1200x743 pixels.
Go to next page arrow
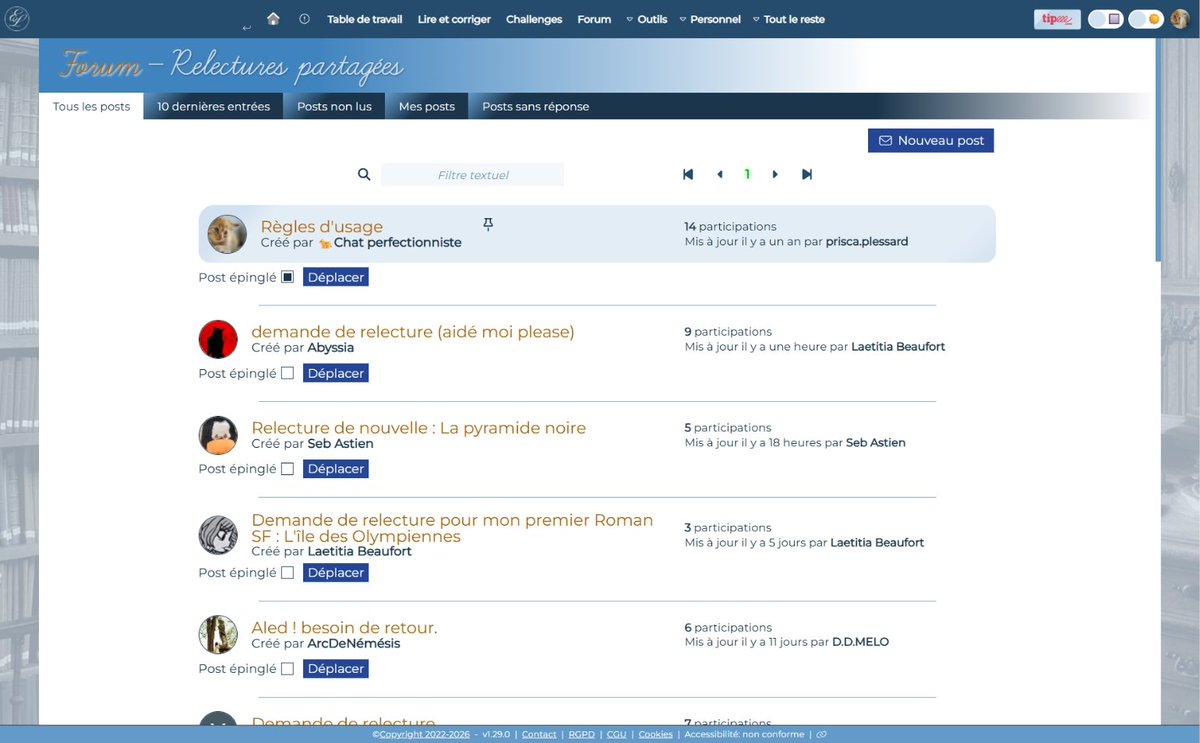pyautogui.click(x=775, y=174)
